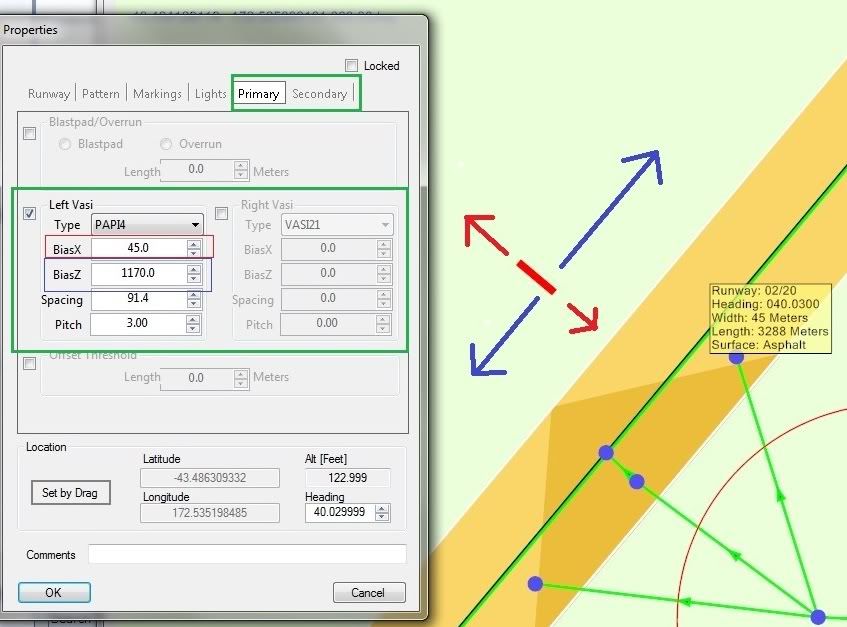Enable the Right Vasi checkbox
This screenshot has height=627, width=847.
point(222,213)
